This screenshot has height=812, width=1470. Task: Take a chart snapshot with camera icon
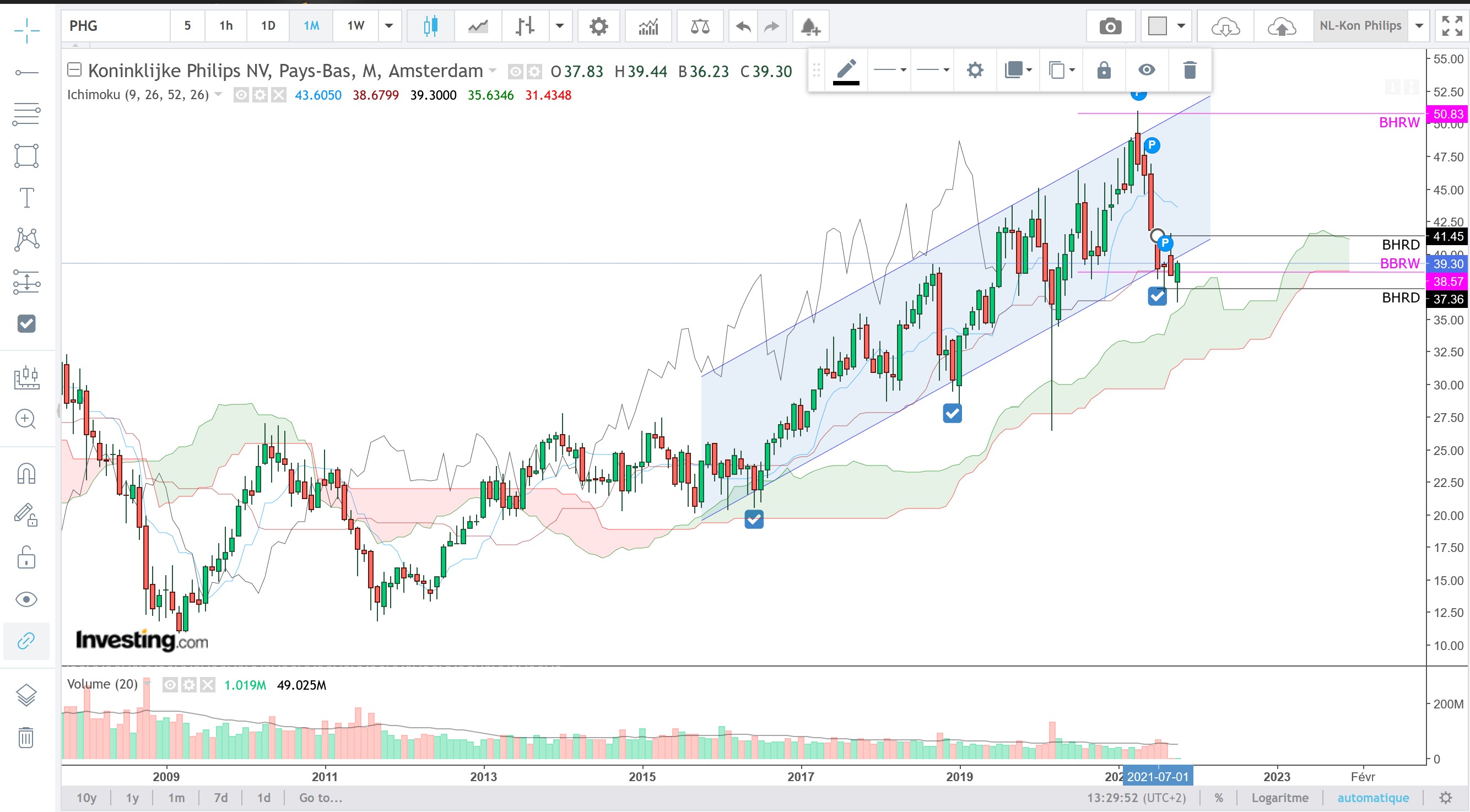1110,26
